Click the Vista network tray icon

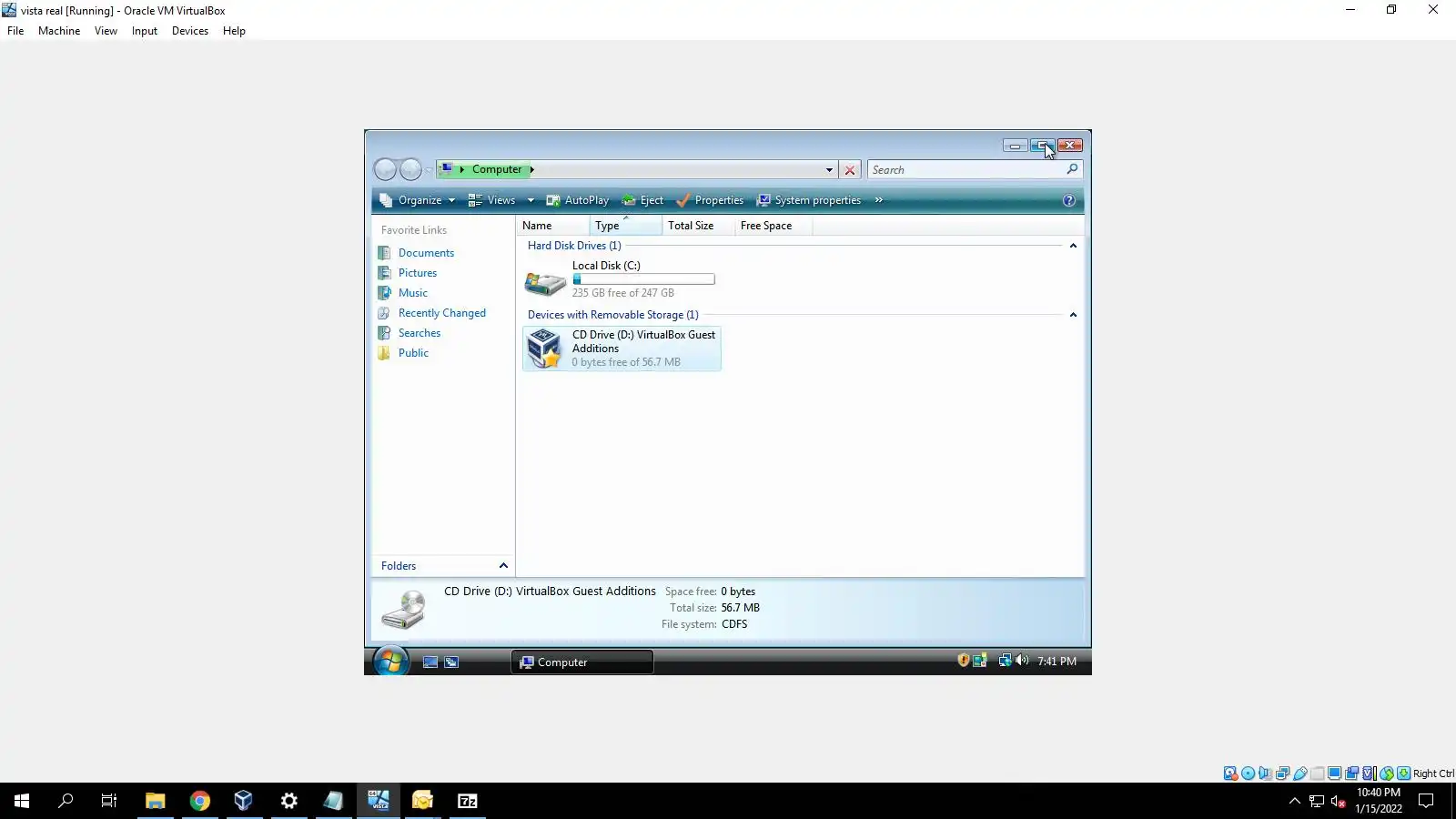(x=1005, y=661)
